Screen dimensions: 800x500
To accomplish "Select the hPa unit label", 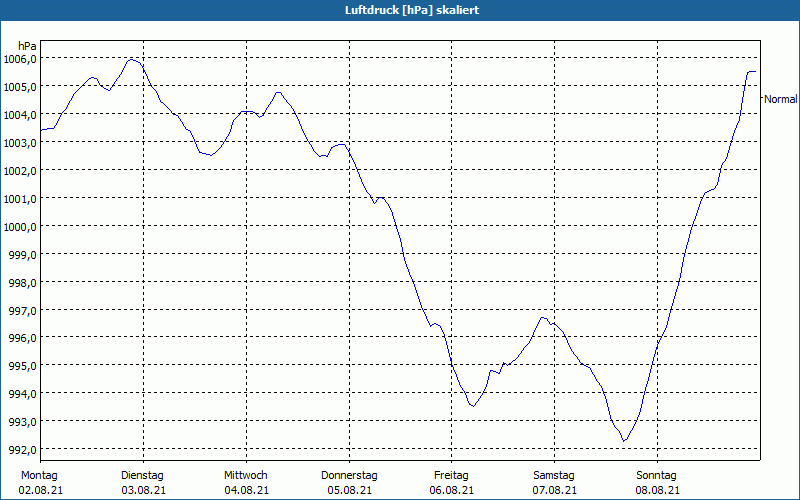I will [27, 46].
